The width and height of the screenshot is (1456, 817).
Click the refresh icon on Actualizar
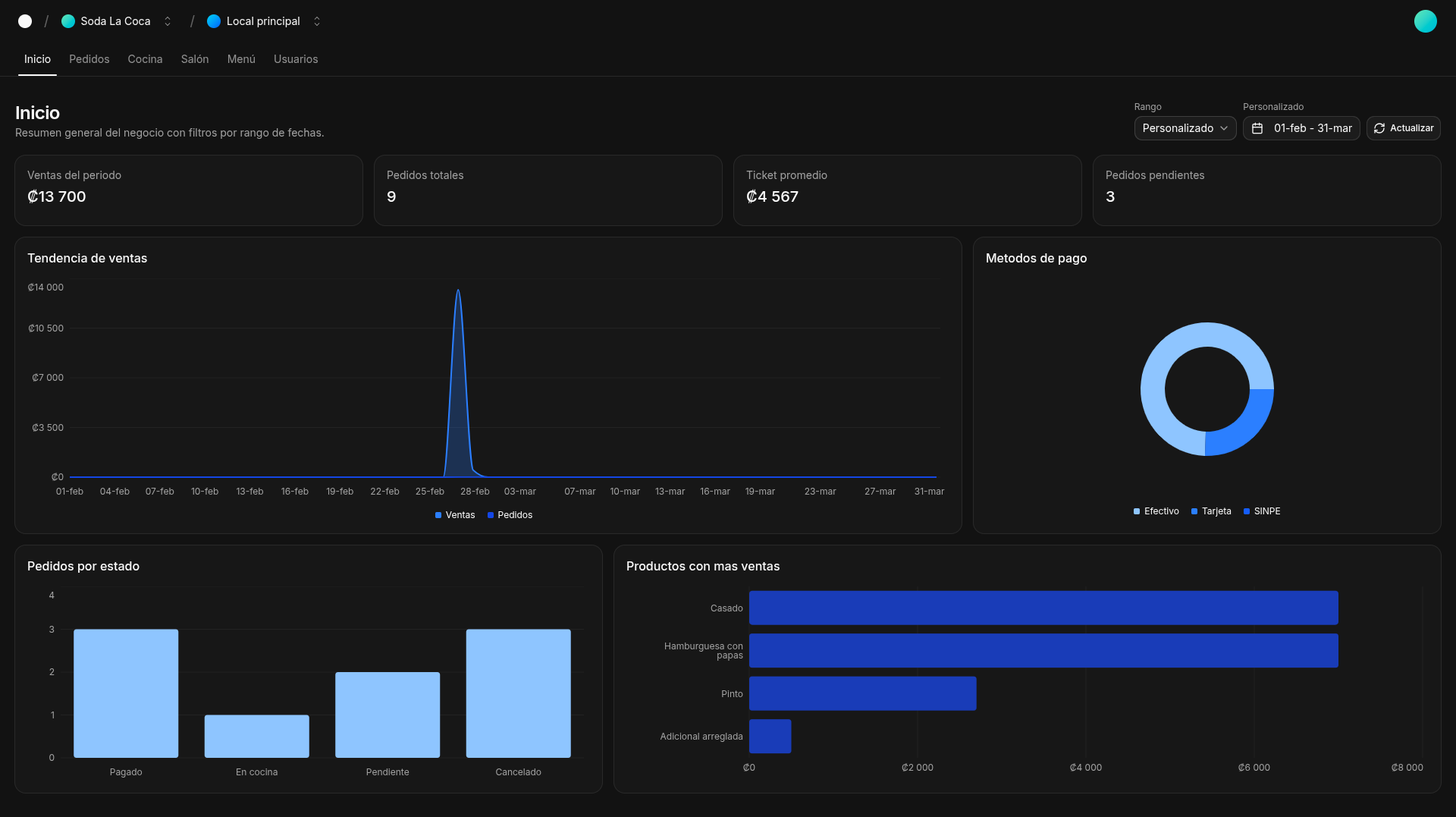(1379, 128)
